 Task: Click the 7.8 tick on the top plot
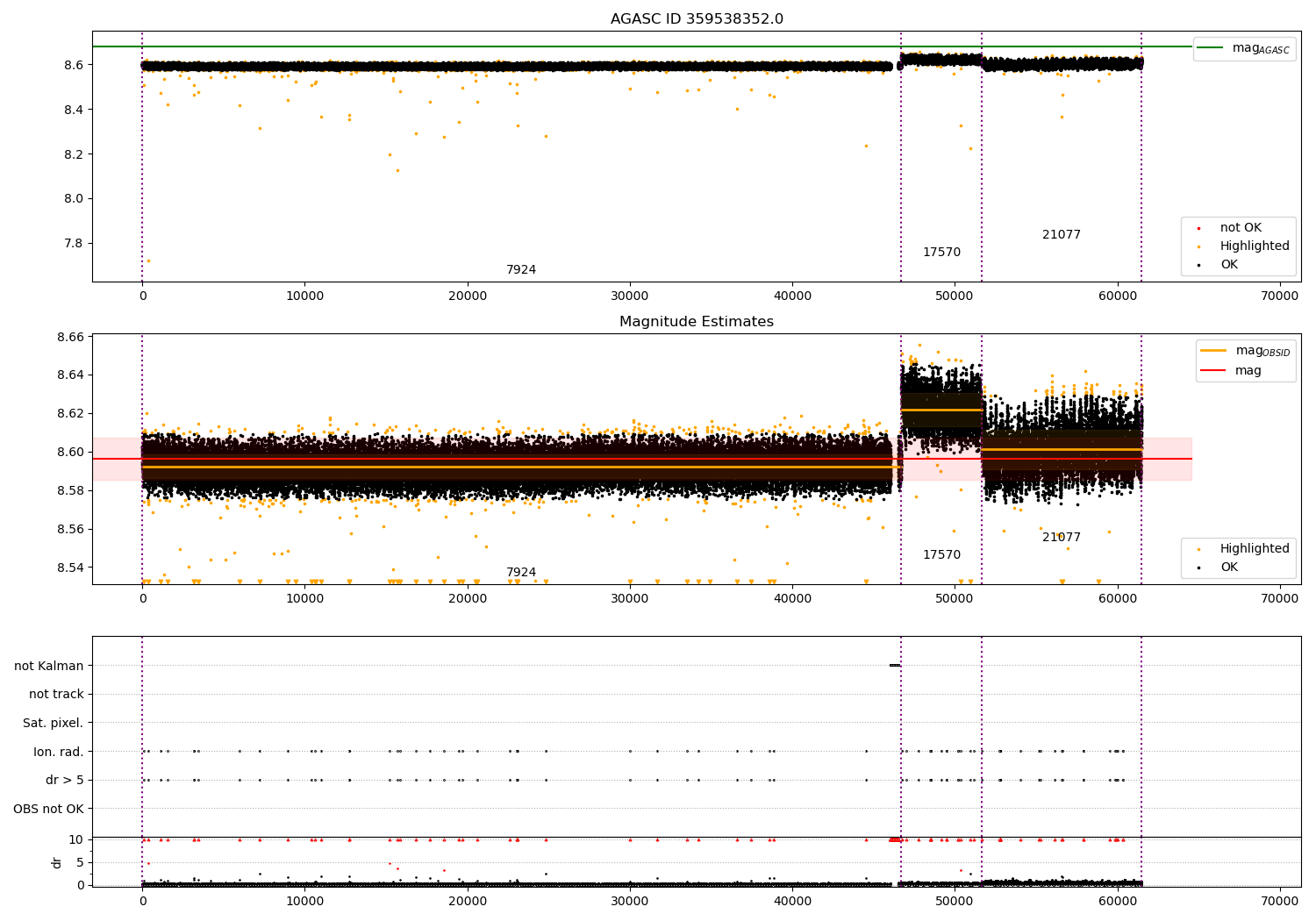pos(74,243)
